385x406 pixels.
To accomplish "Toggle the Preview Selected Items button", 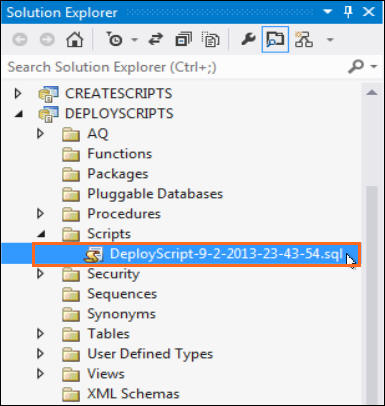I will (275, 40).
